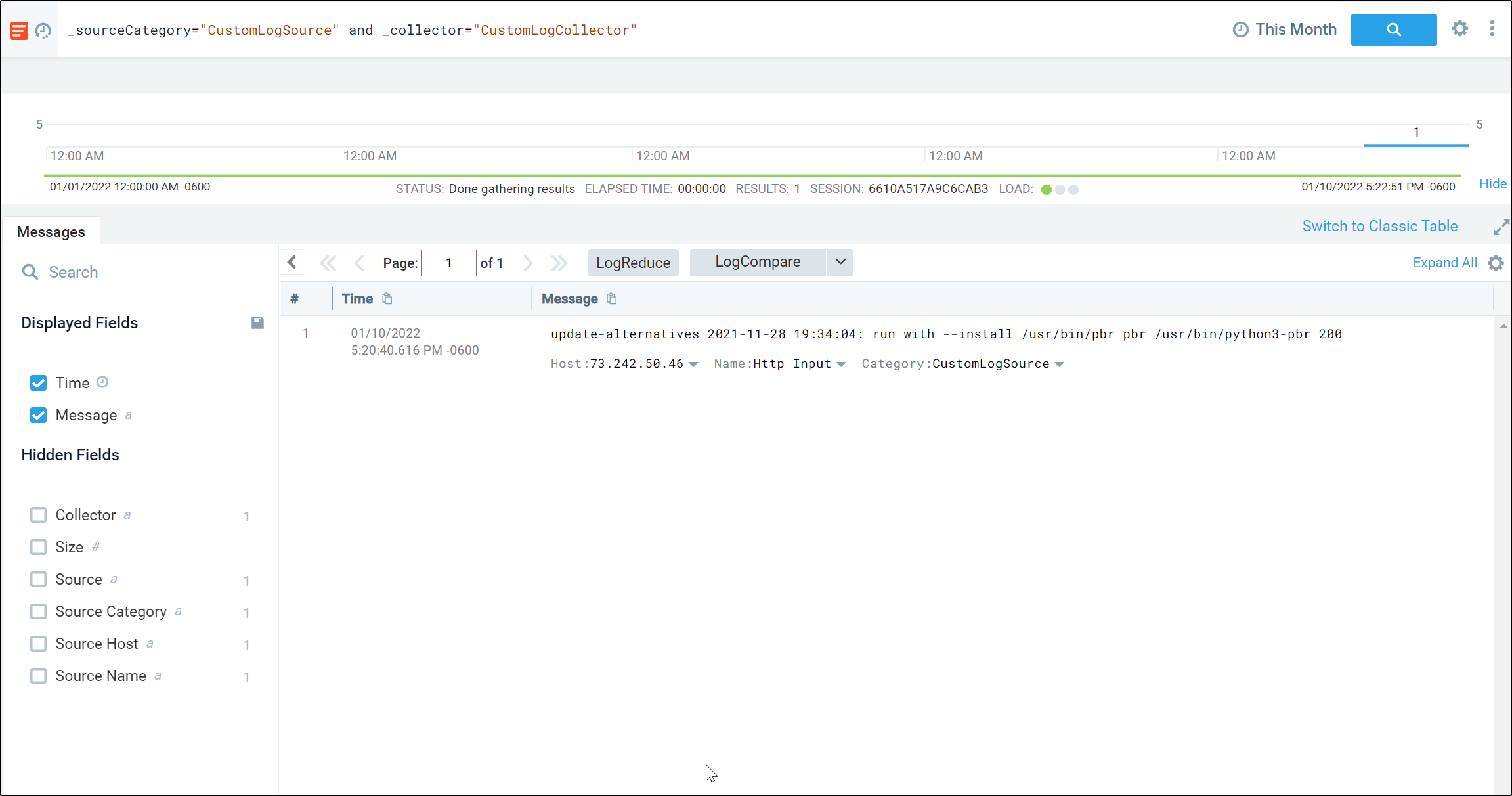
Task: Click Expand All messages link
Action: click(1445, 262)
